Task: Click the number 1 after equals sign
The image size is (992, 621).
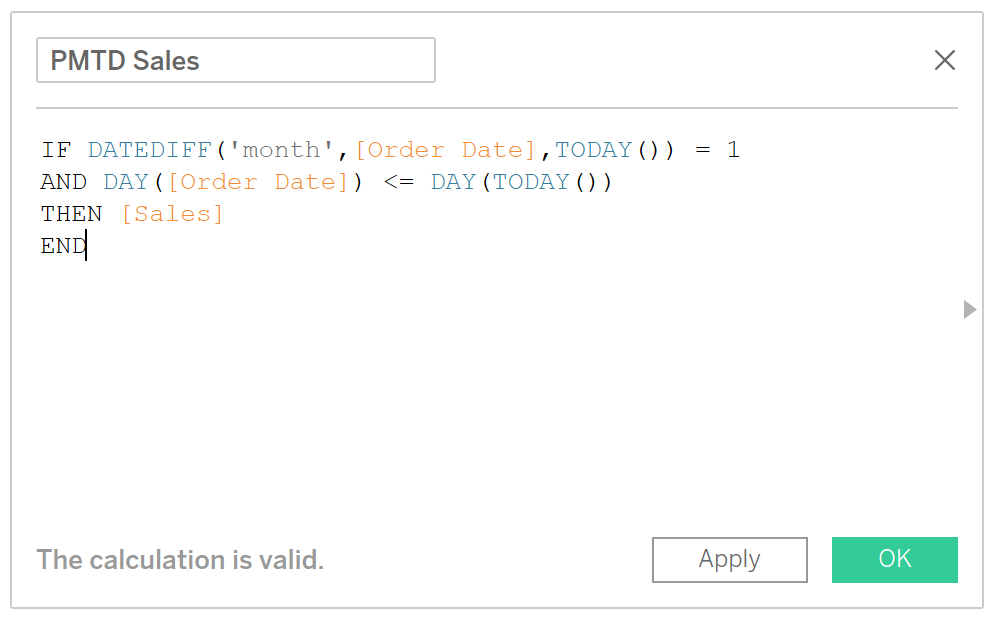Action: [x=733, y=151]
